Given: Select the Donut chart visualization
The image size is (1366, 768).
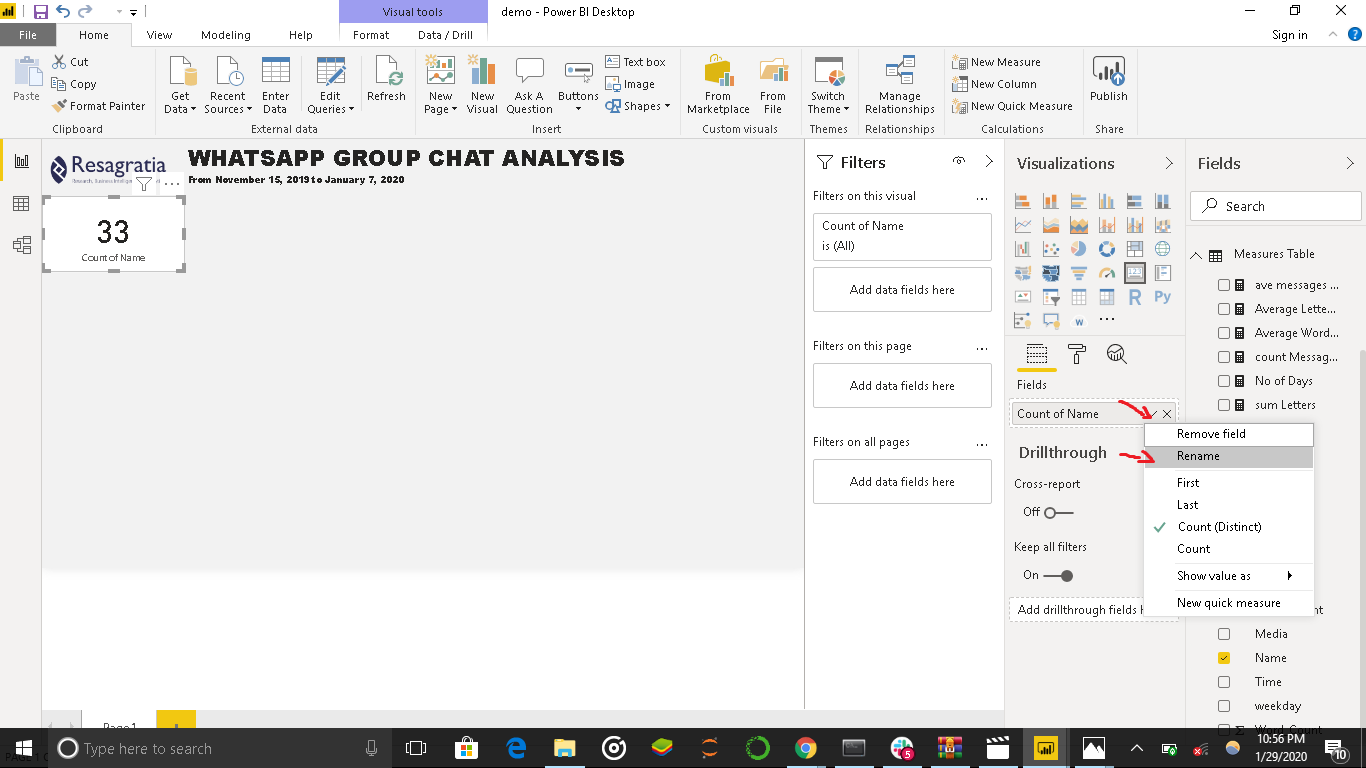Looking at the screenshot, I should pos(1107,249).
